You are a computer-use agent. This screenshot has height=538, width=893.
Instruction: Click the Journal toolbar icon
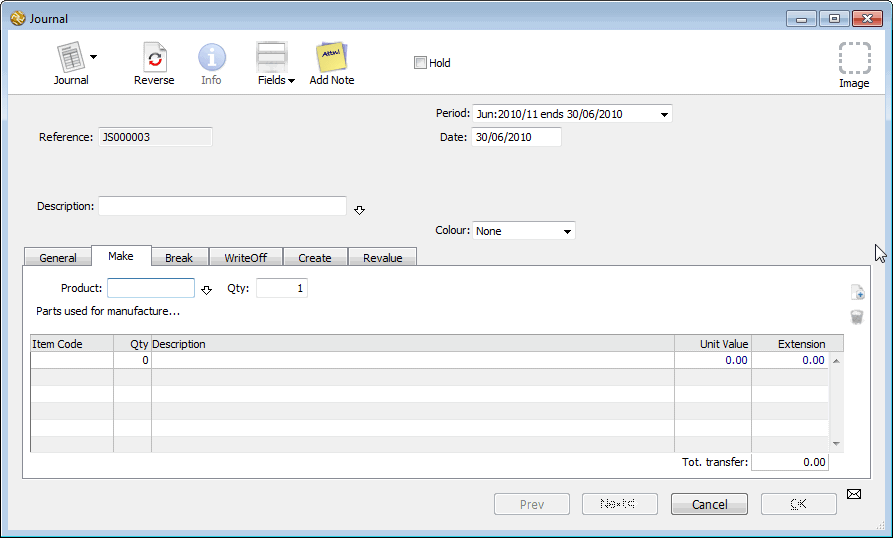click(69, 58)
